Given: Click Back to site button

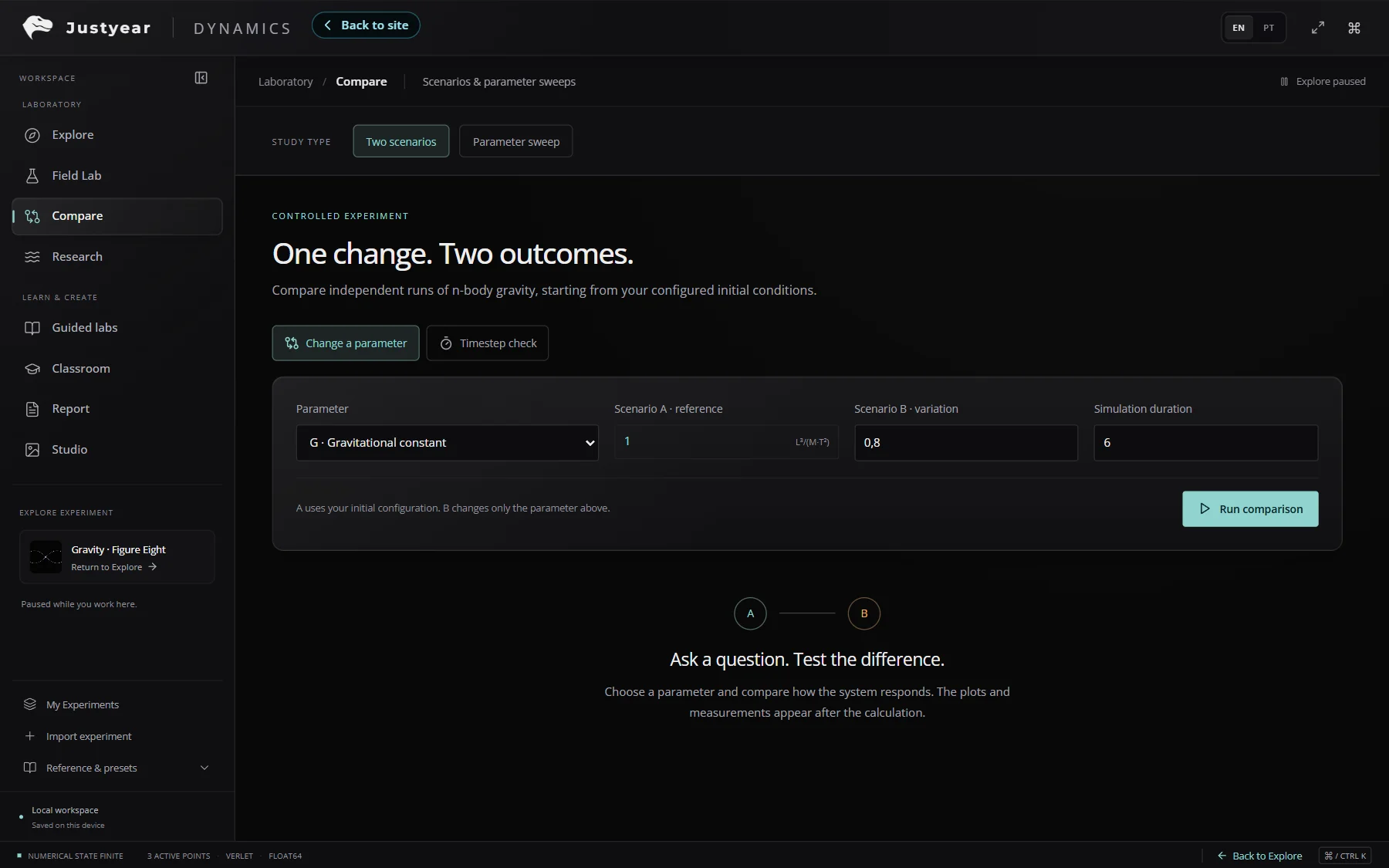Looking at the screenshot, I should coord(366,25).
